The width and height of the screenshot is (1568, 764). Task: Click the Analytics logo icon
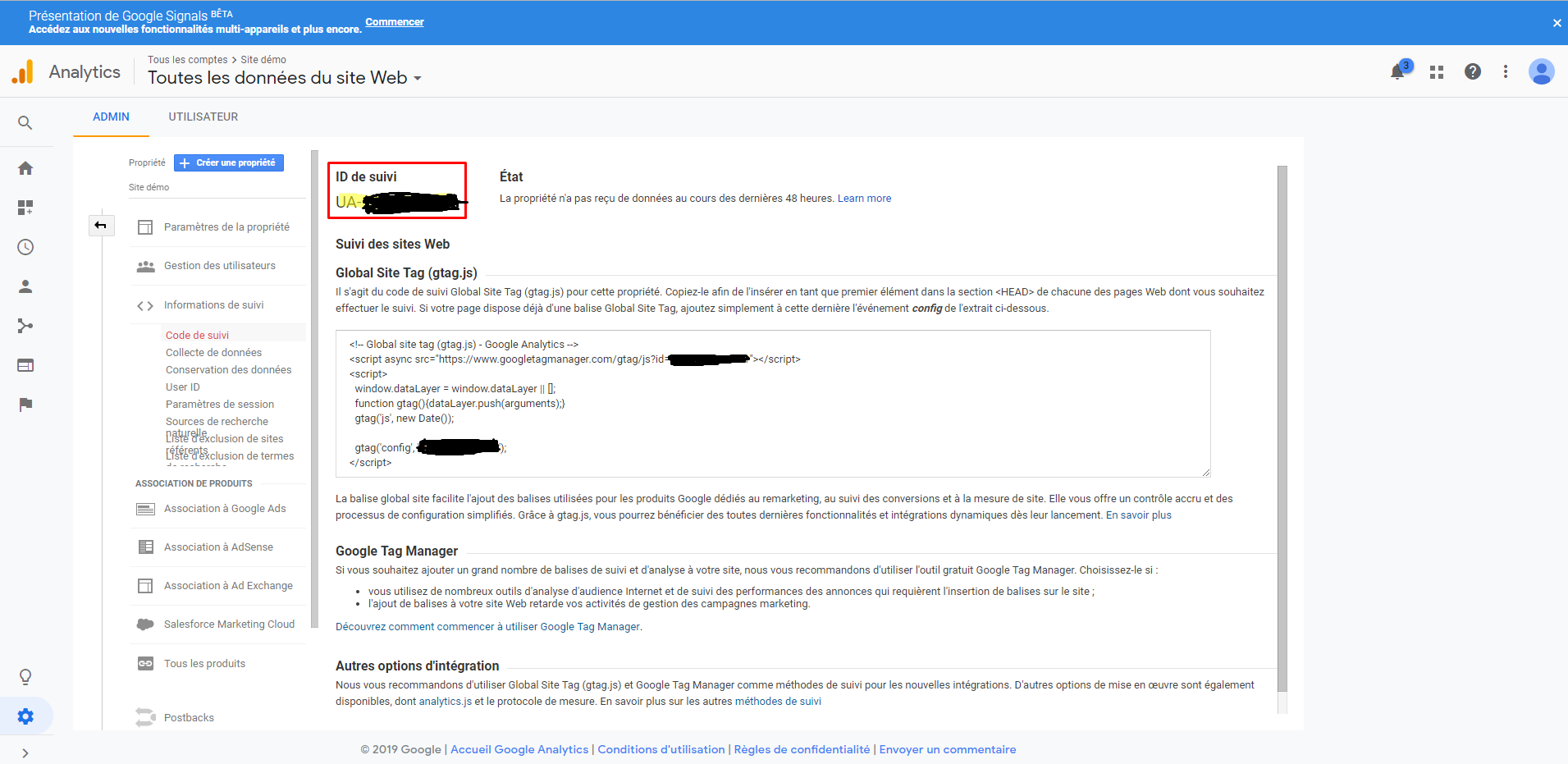tap(23, 72)
